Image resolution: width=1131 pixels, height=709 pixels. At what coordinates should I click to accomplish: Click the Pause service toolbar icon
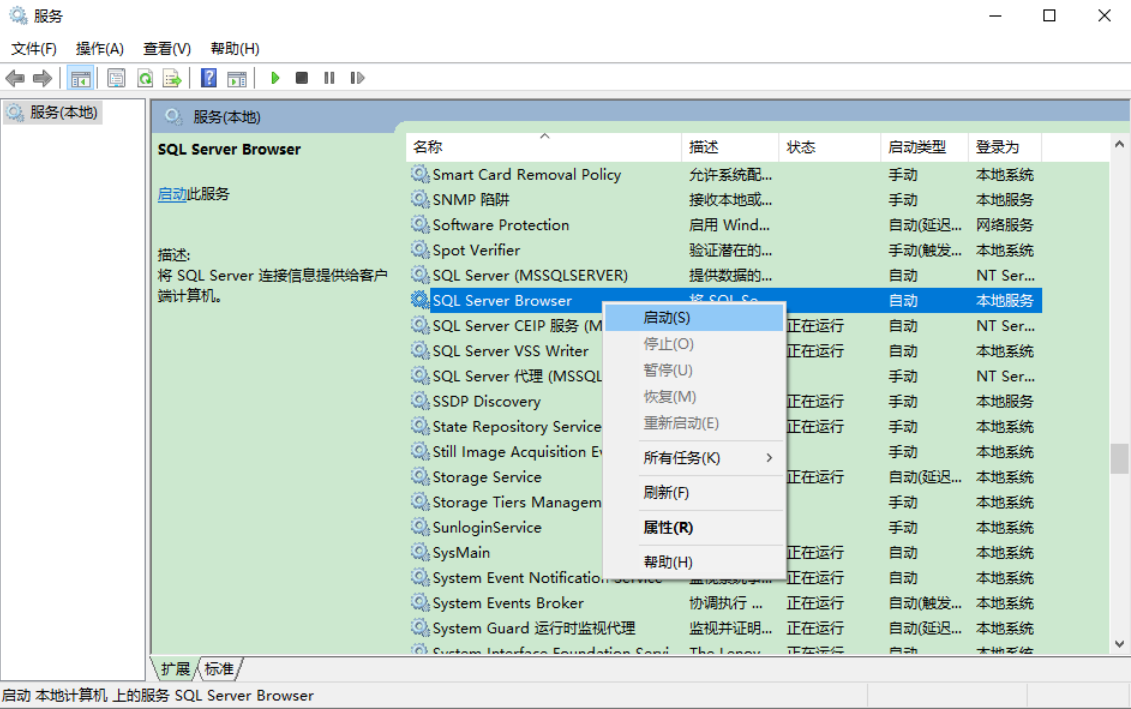click(x=329, y=78)
